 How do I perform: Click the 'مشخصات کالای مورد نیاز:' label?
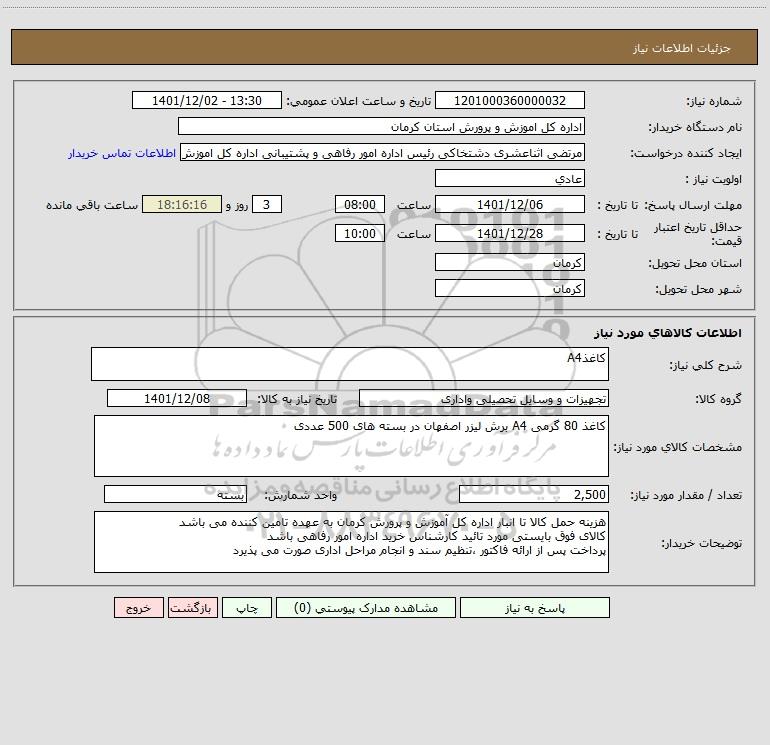pyautogui.click(x=678, y=447)
